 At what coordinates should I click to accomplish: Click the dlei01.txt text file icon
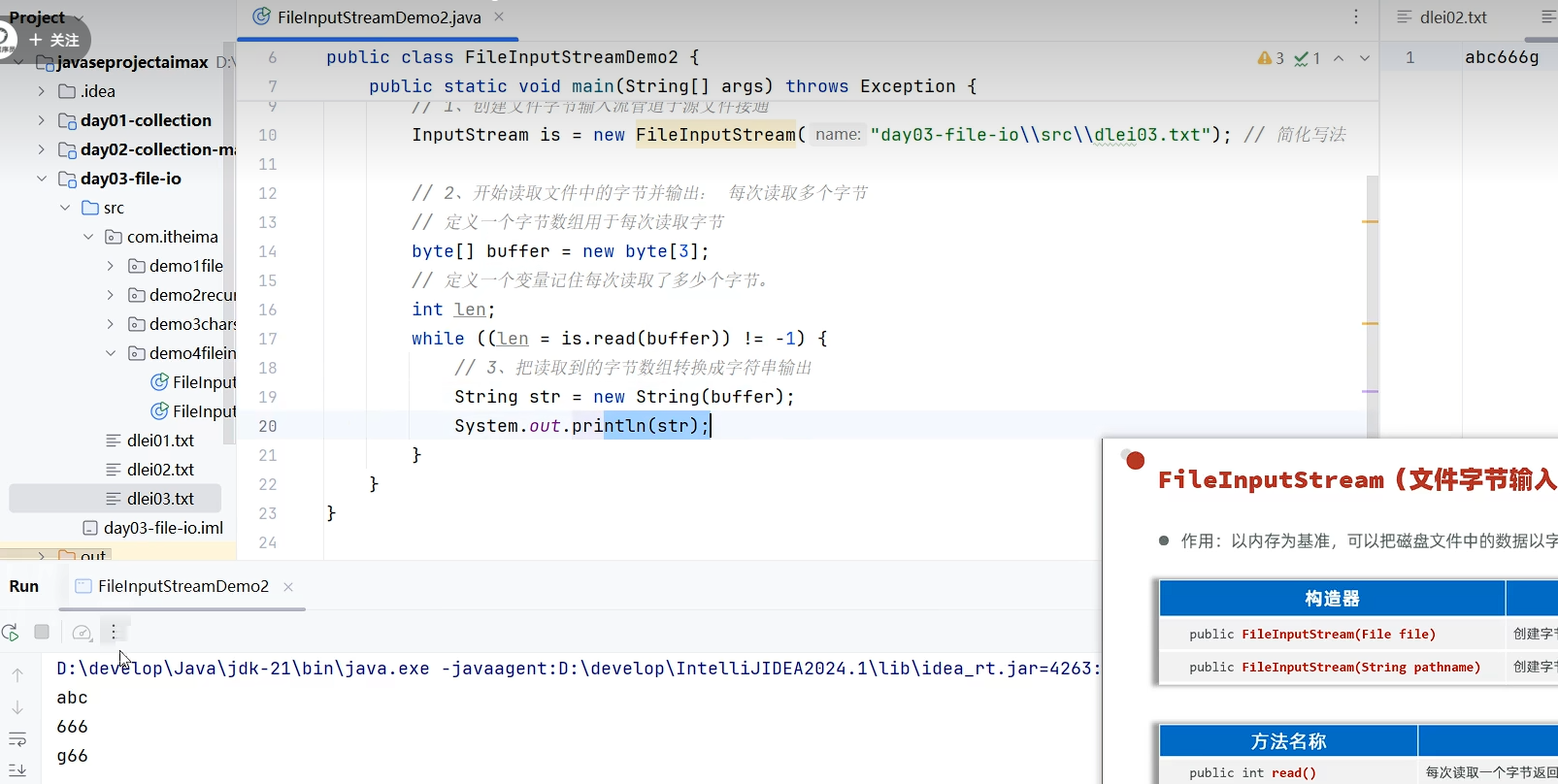(x=114, y=441)
